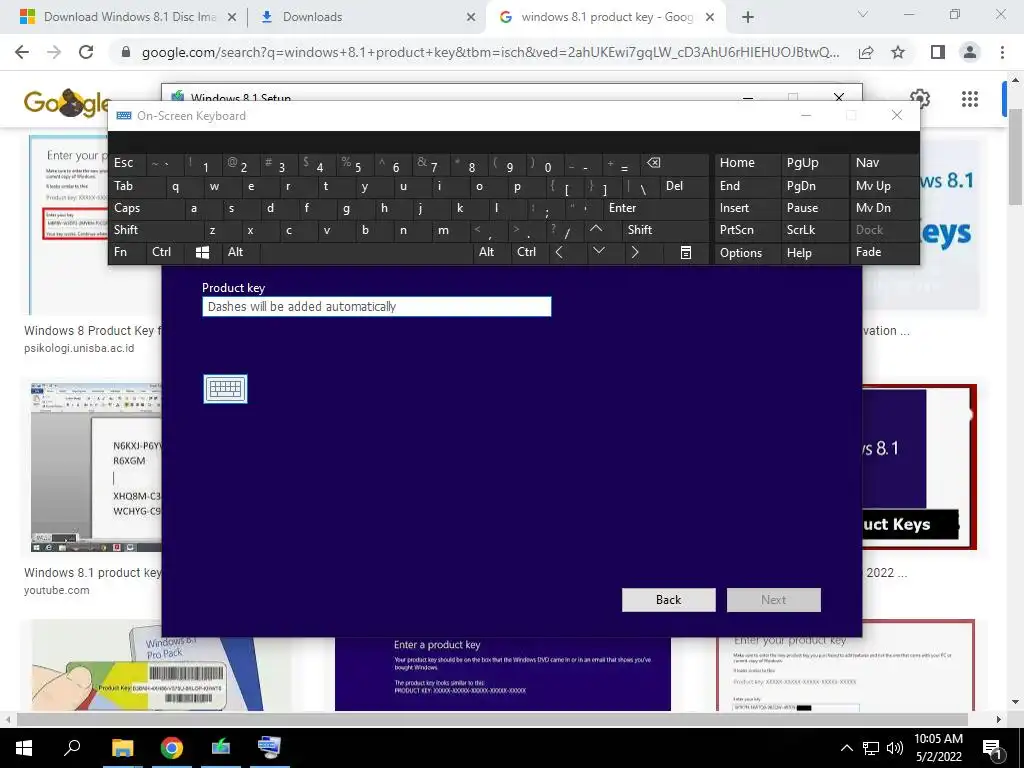Screen dimensions: 1024x768
Task: Toggle Chrome's side panel icon
Action: (x=938, y=52)
